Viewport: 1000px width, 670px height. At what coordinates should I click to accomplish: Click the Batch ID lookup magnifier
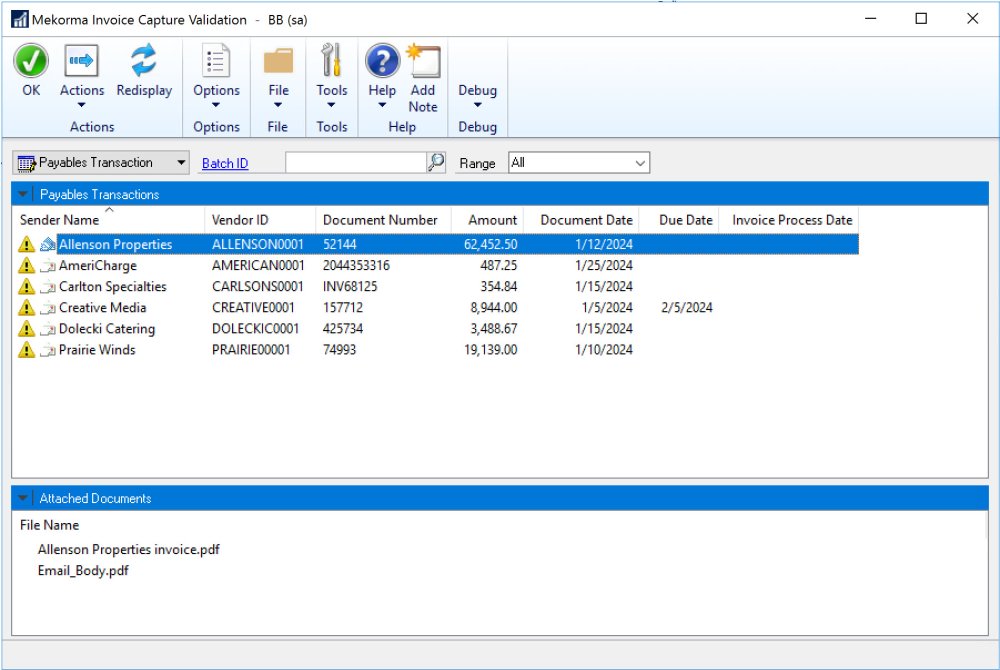(436, 162)
